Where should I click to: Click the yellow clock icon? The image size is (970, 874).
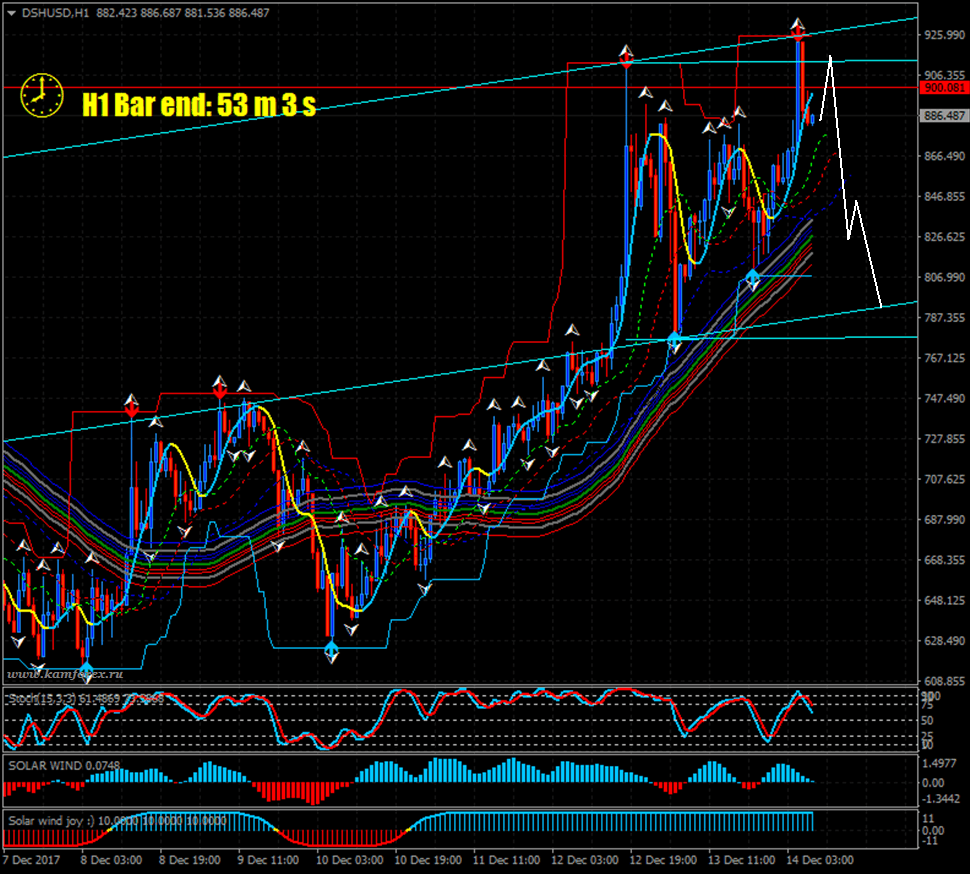pos(38,92)
